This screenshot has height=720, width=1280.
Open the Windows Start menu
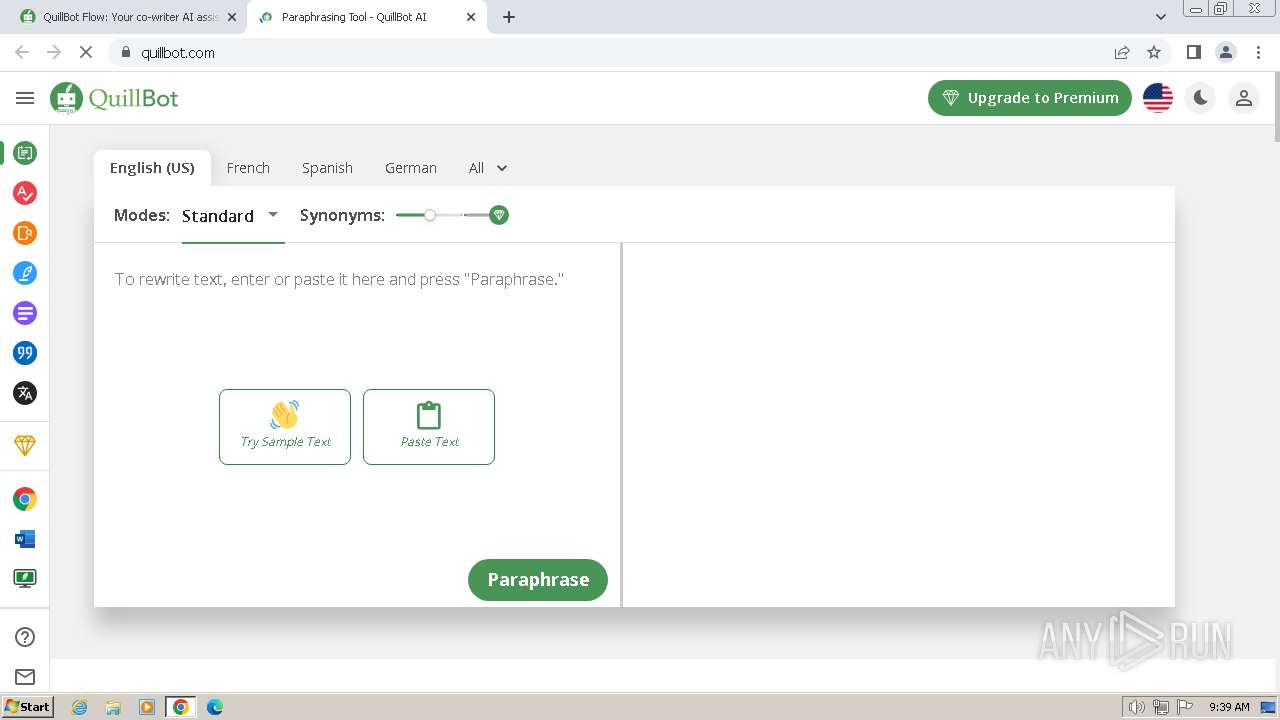click(27, 706)
